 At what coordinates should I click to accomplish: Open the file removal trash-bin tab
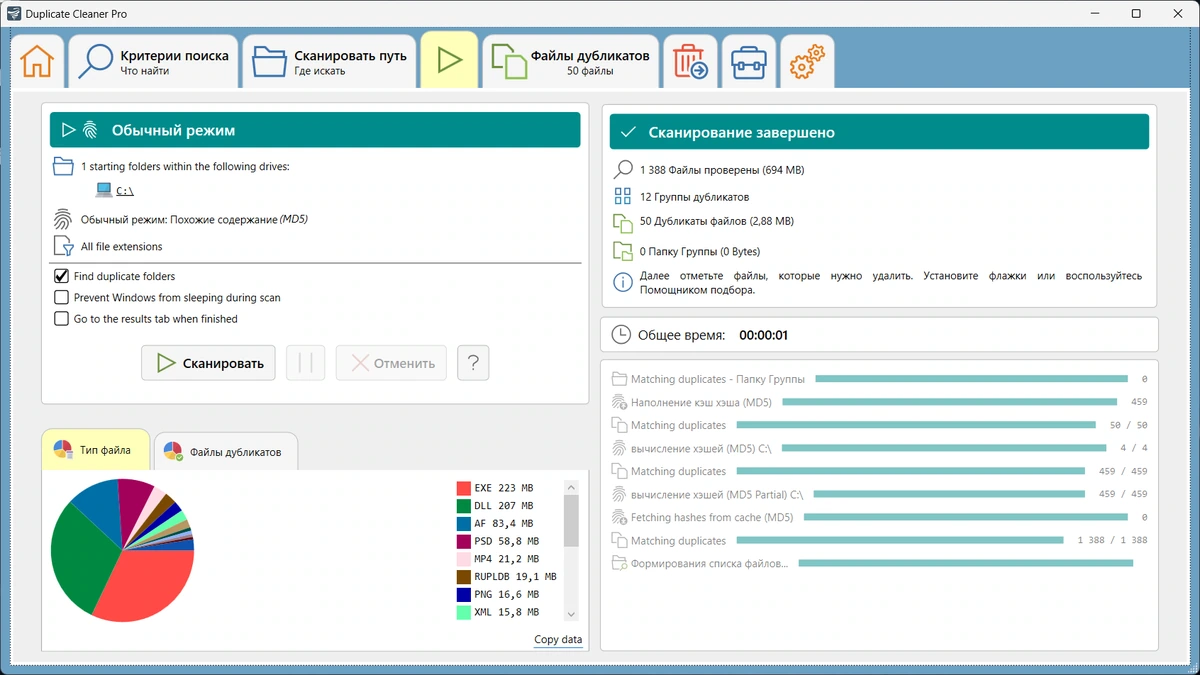pos(690,61)
